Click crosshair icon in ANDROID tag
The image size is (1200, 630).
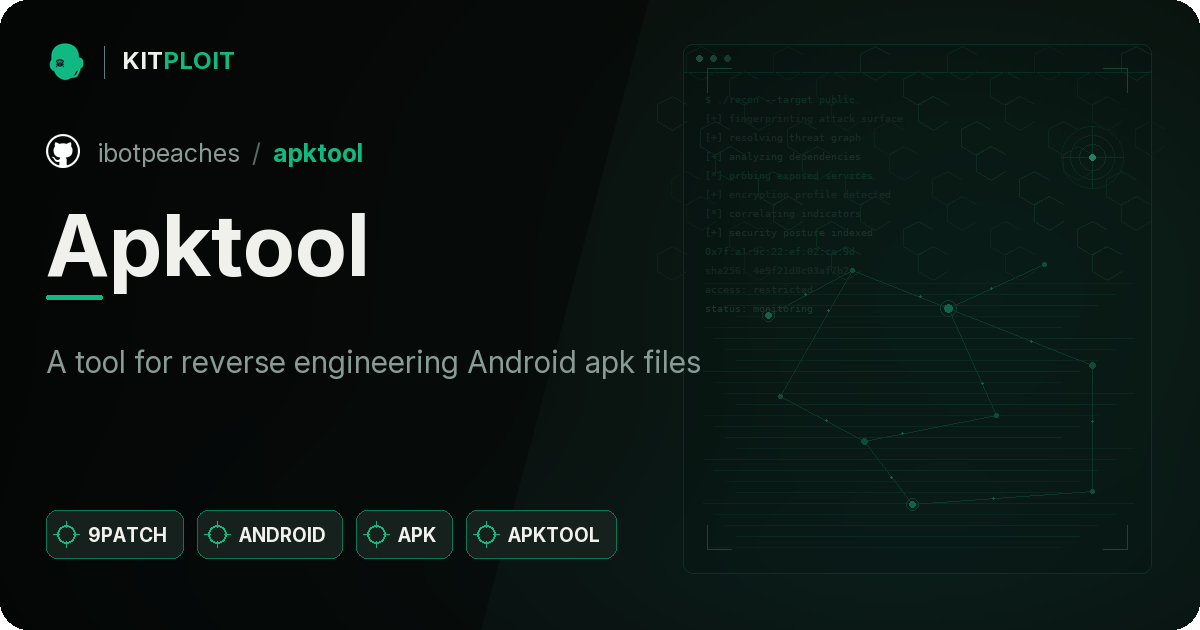point(218,535)
